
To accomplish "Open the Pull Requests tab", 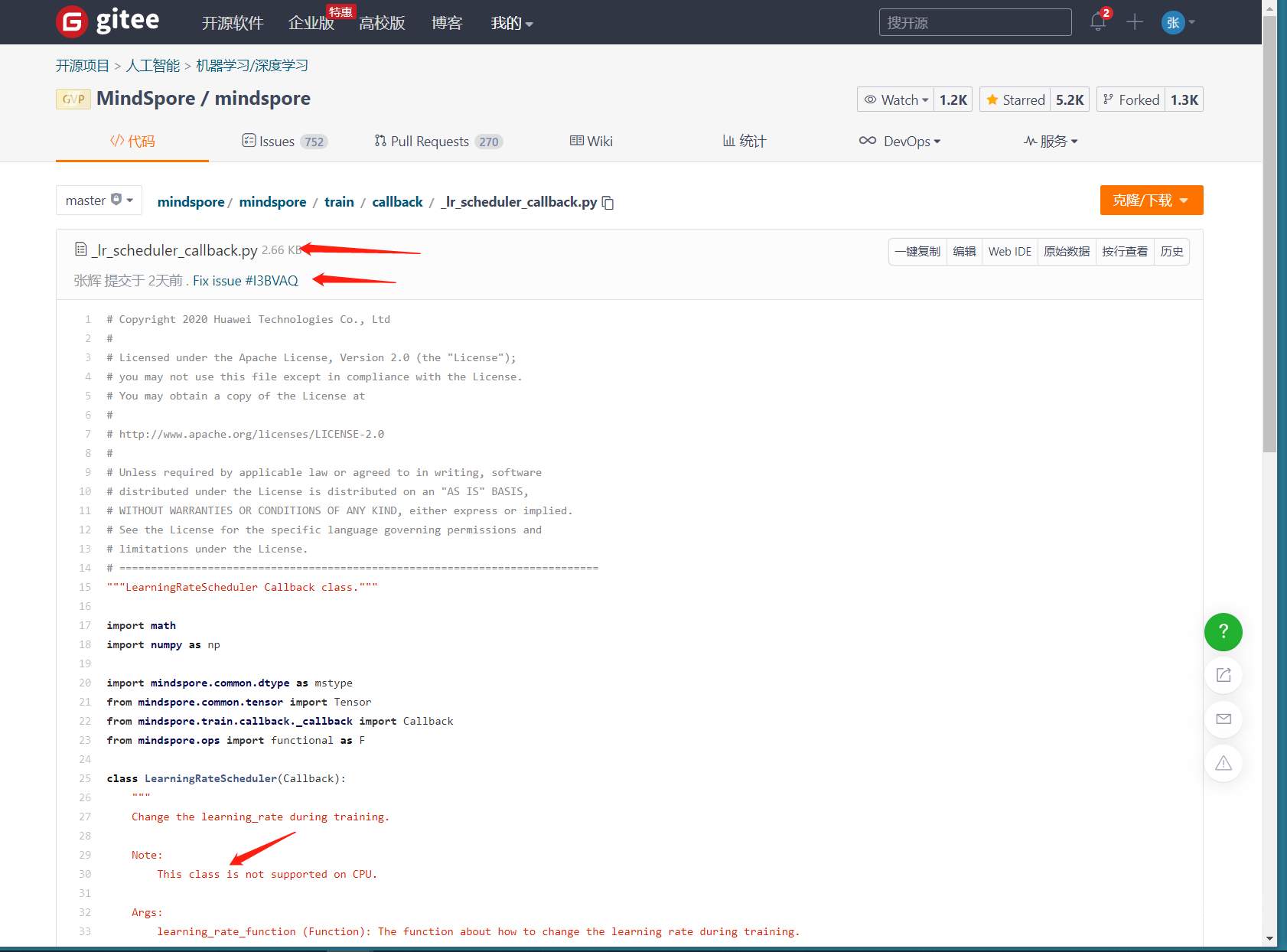I will pyautogui.click(x=438, y=141).
